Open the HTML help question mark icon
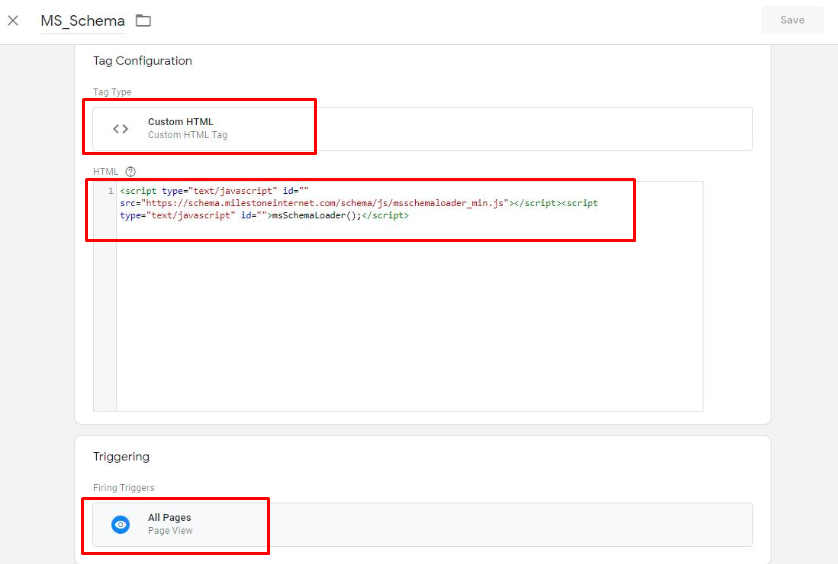The image size is (838, 564). click(x=130, y=172)
